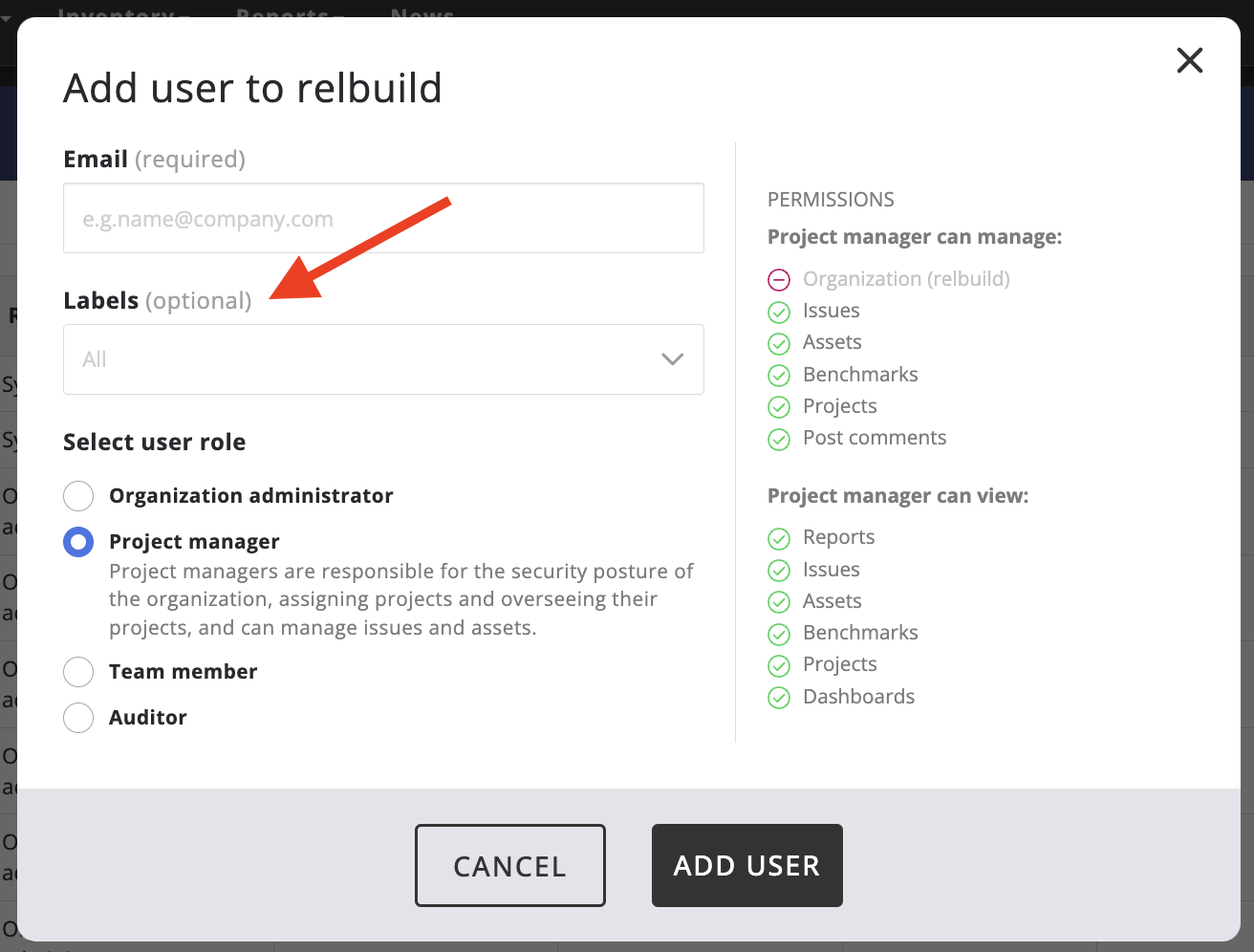Image resolution: width=1254 pixels, height=952 pixels.
Task: Open the Labels combo box showing All
Action: [x=363, y=359]
